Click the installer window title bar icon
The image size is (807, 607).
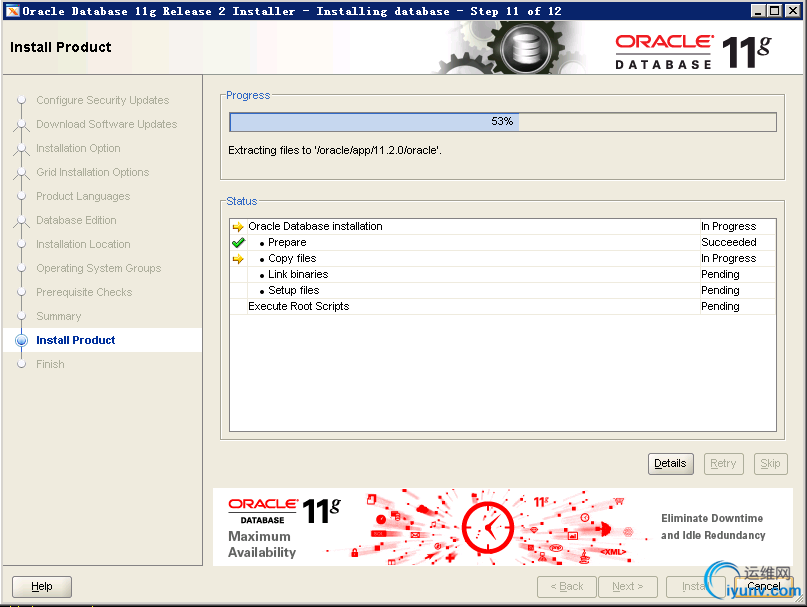pos(13,11)
